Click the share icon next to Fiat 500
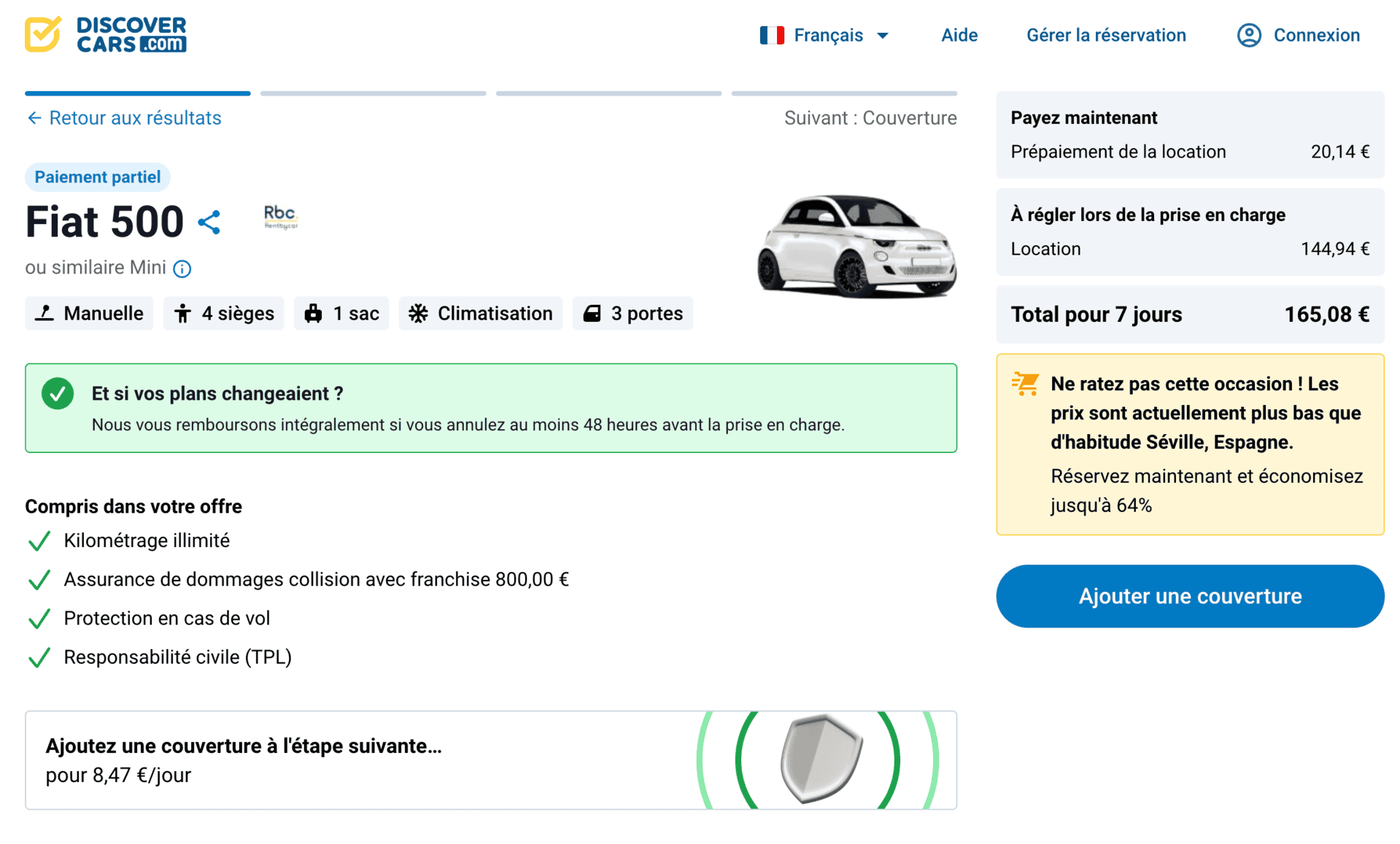This screenshot has width=1400, height=844. point(210,222)
